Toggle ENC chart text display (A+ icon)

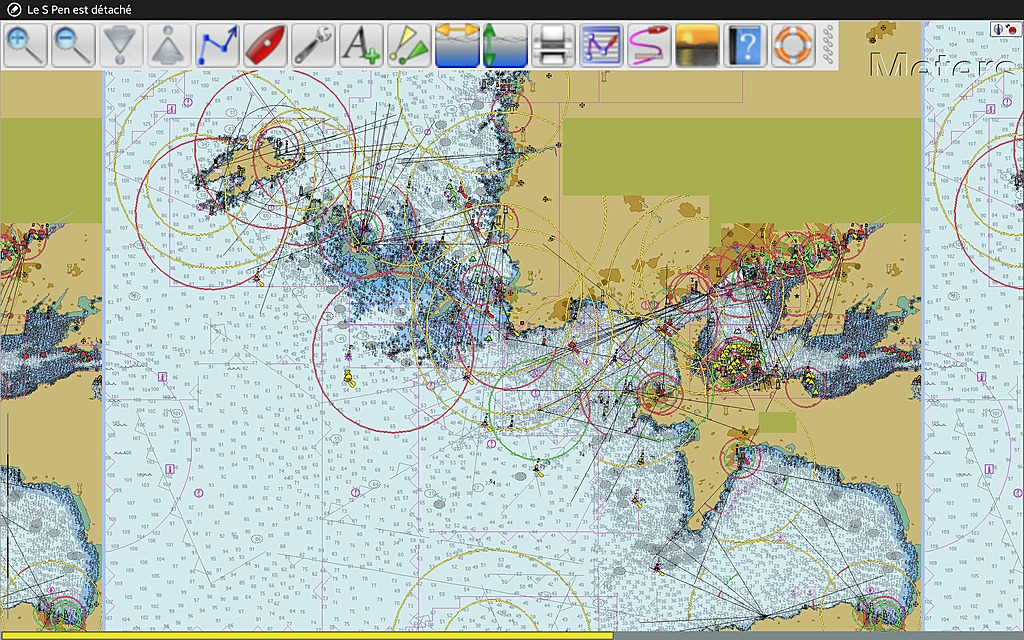pyautogui.click(x=361, y=45)
